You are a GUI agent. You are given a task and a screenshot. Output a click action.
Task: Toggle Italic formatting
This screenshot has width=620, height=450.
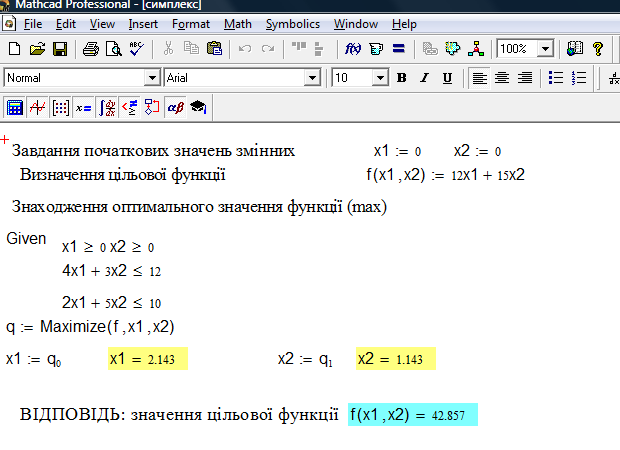tap(424, 78)
